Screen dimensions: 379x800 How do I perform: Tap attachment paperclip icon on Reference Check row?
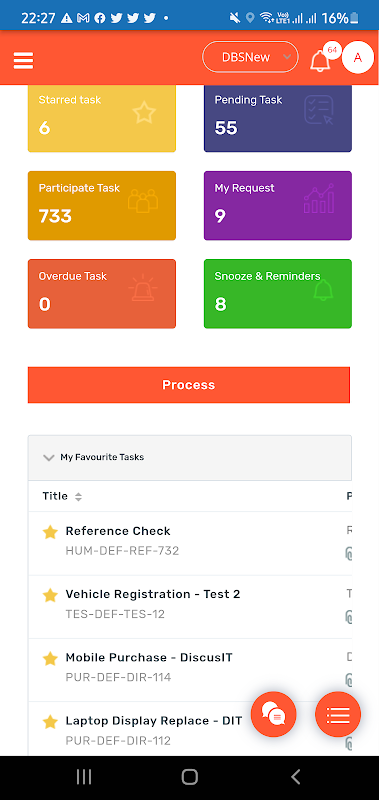click(349, 554)
